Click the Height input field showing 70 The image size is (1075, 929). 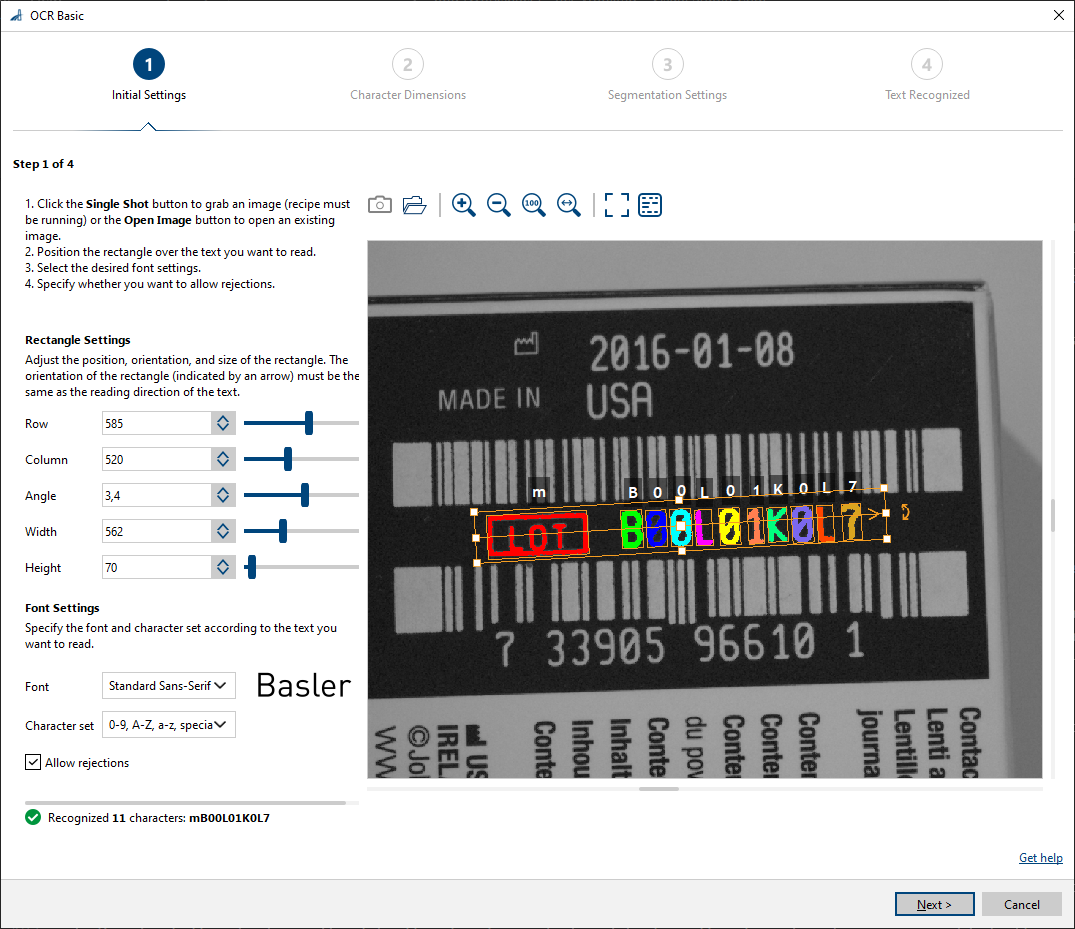coord(157,567)
